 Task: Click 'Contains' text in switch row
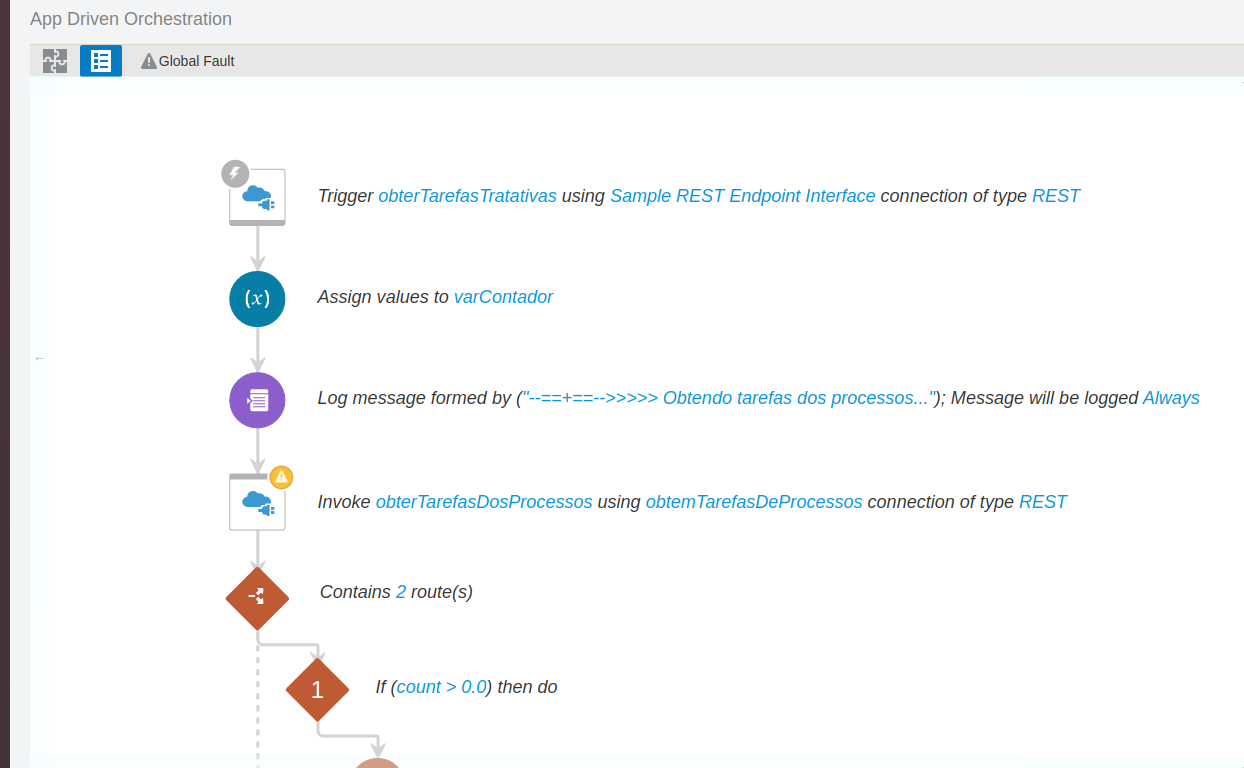pos(355,592)
